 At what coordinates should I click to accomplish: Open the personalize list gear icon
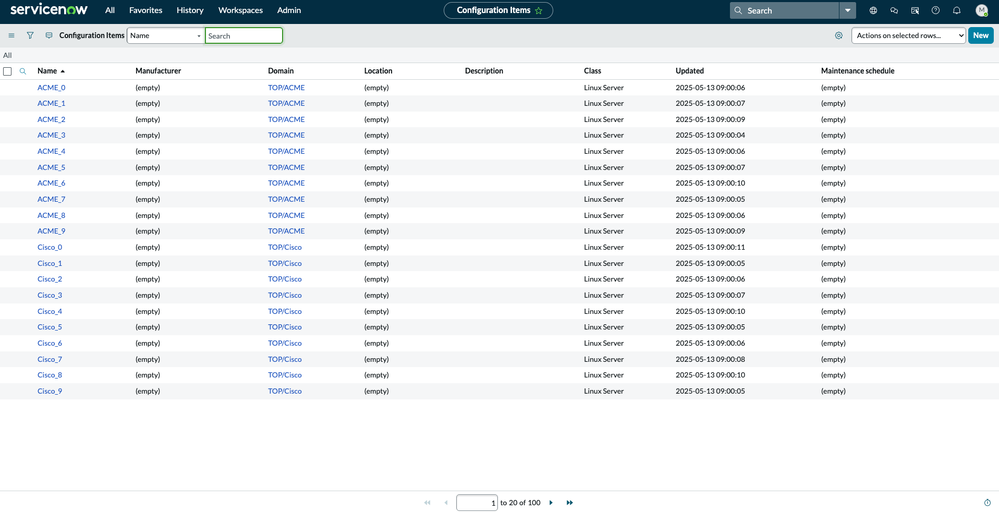(838, 36)
